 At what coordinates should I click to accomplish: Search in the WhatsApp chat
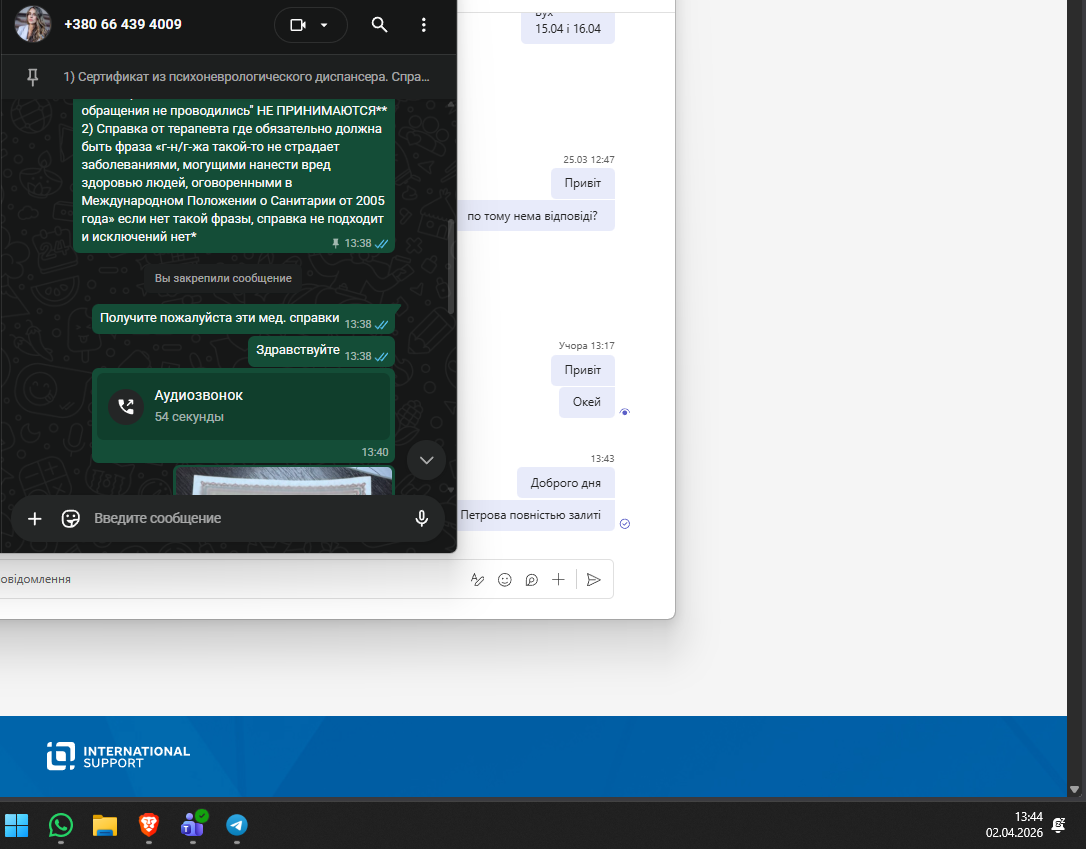pos(379,25)
